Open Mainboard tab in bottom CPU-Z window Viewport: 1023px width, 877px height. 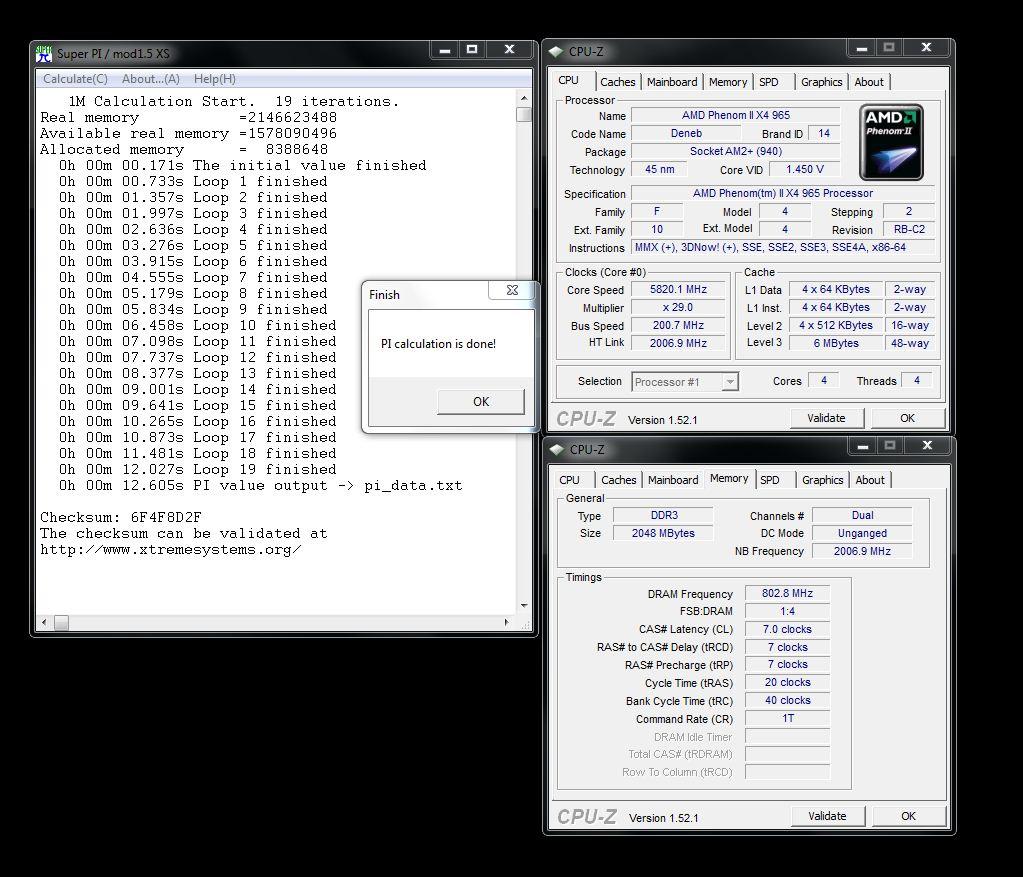tap(673, 480)
